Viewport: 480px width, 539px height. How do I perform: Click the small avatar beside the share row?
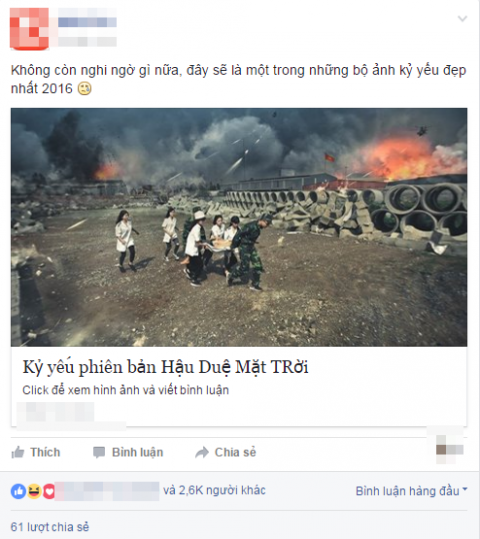pyautogui.click(x=449, y=449)
